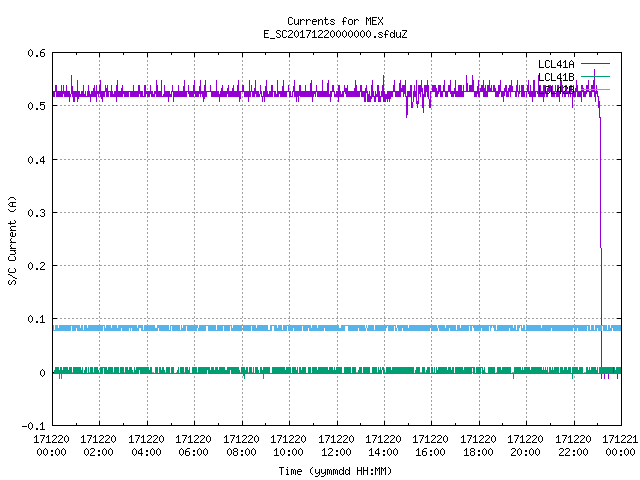The height and width of the screenshot is (480, 640).
Task: Click the green LCL41B trace near 06:00
Action: [x=194, y=370]
